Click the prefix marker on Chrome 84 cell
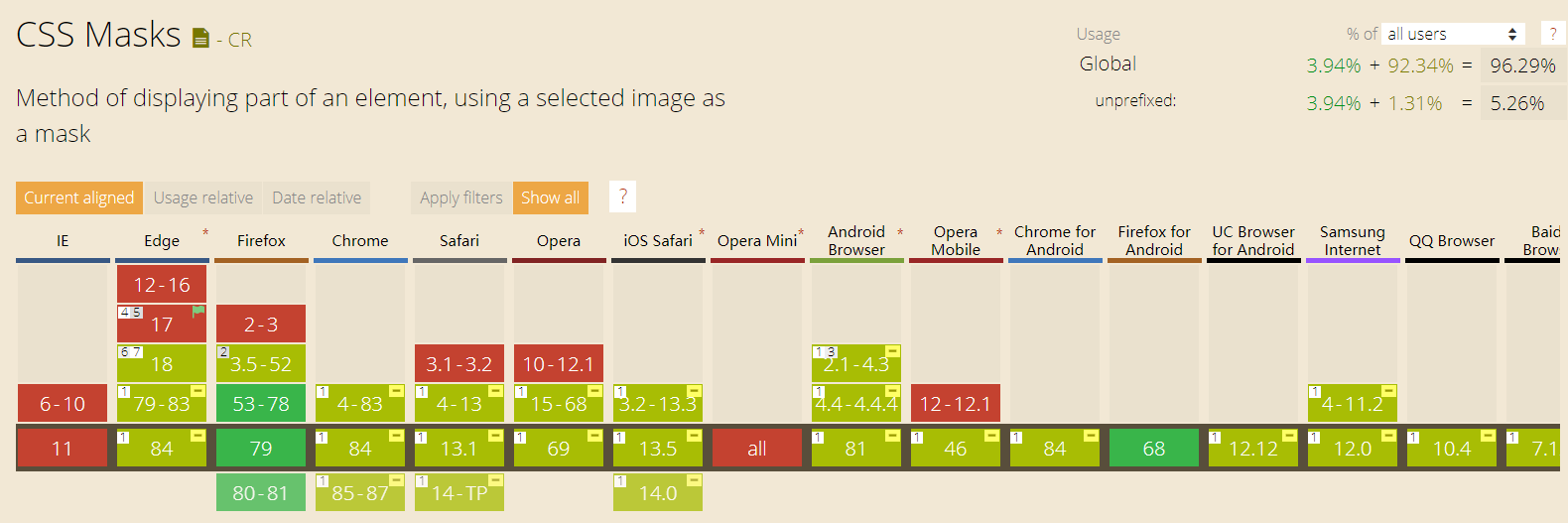Screen dimensions: 1568x523 396,436
